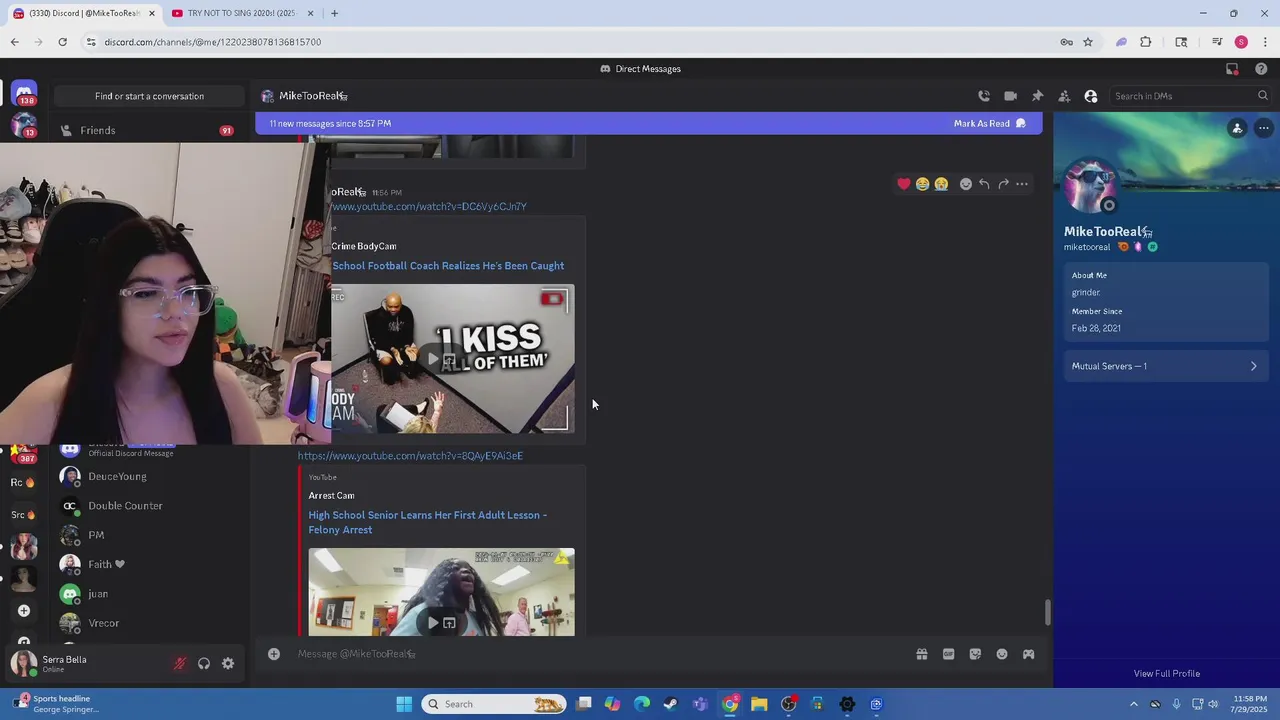React with the loudly crying emoji
This screenshot has width=1280, height=720.
pos(941,184)
